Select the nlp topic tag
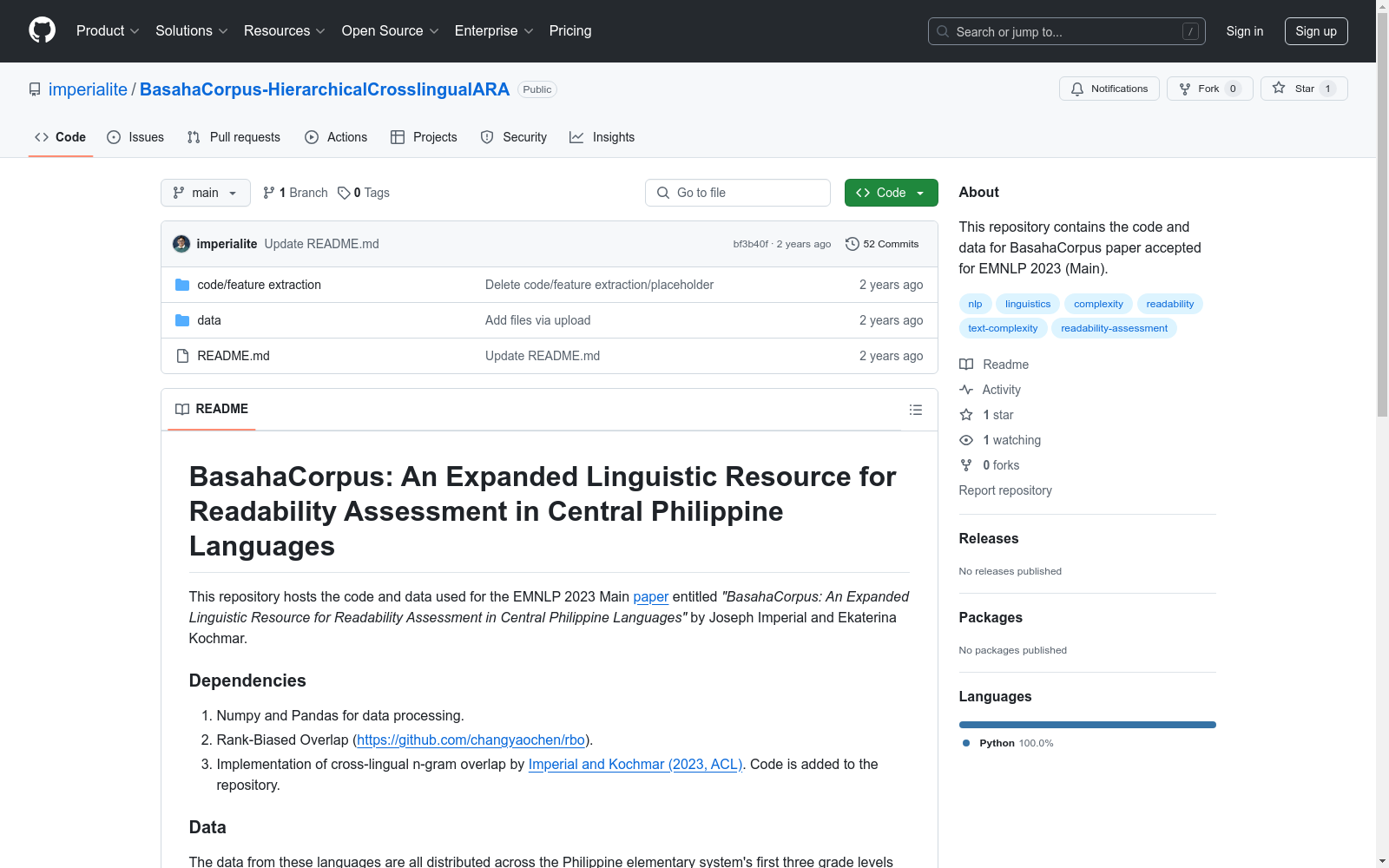1389x868 pixels. tap(975, 304)
